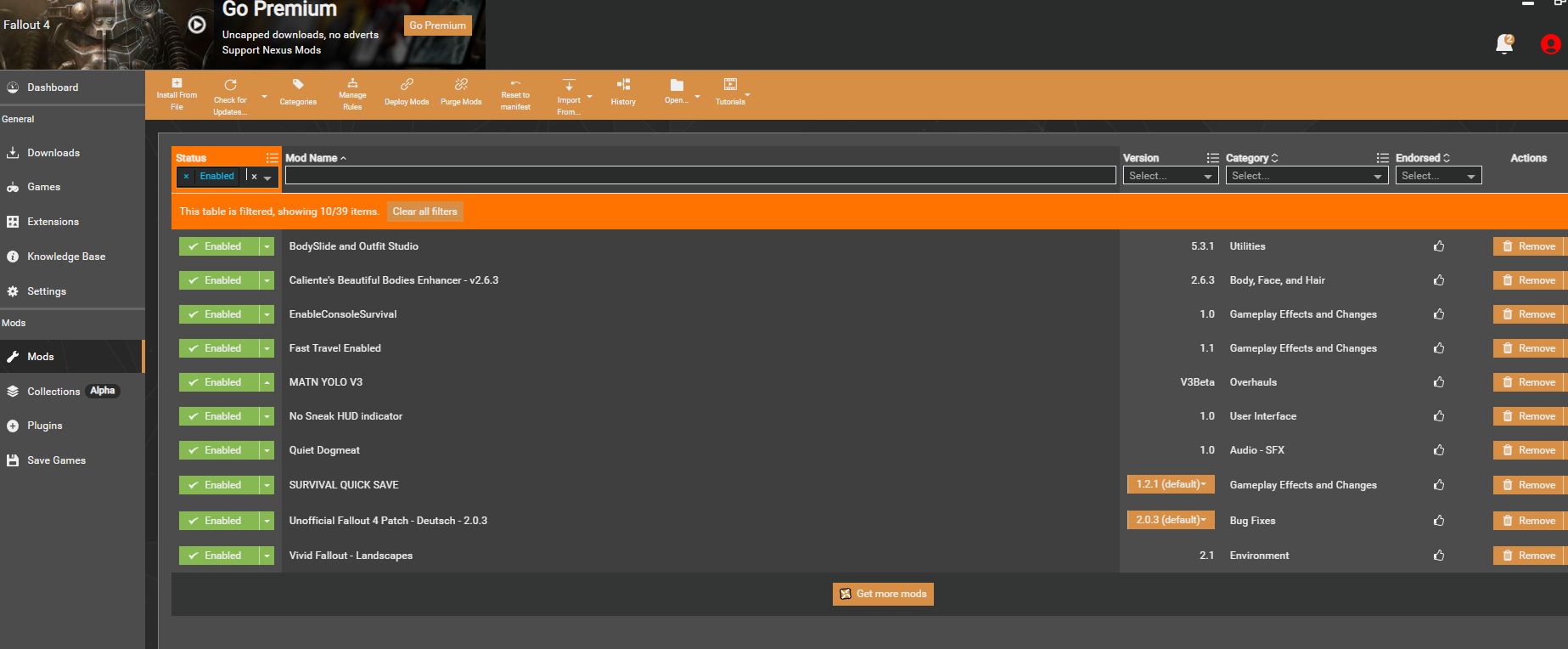Open Version filter Select dropdown

[1171, 176]
